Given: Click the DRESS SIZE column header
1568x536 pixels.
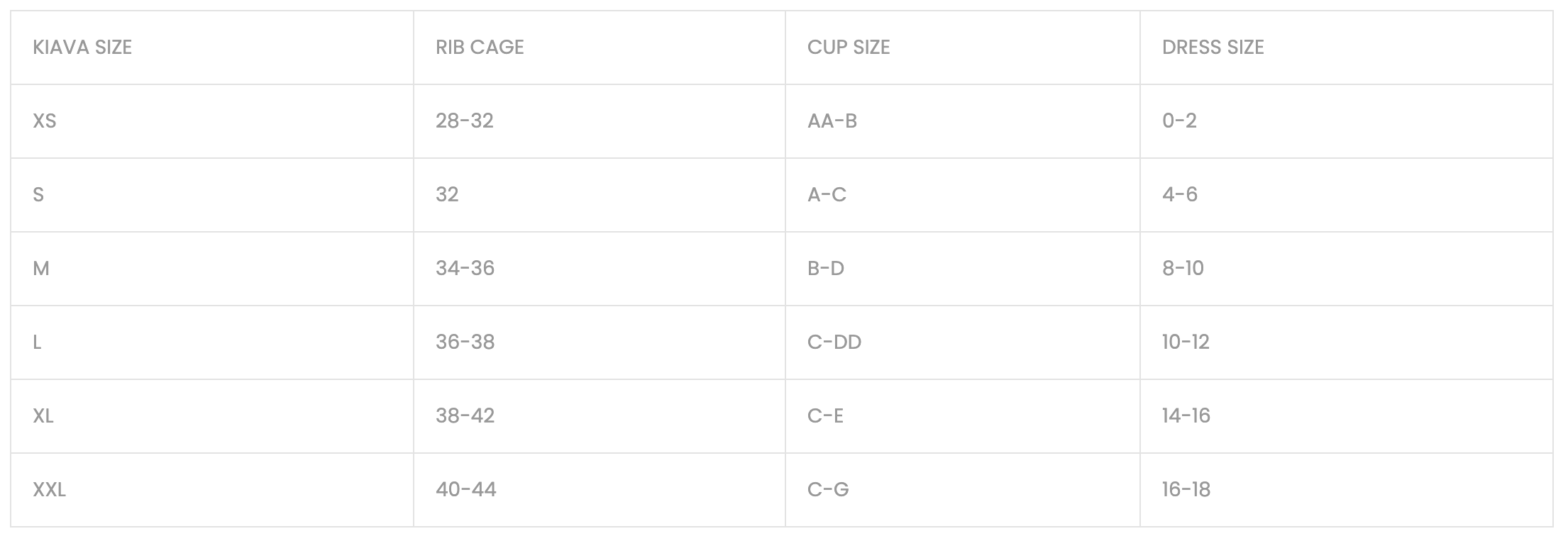Looking at the screenshot, I should click(x=1213, y=48).
